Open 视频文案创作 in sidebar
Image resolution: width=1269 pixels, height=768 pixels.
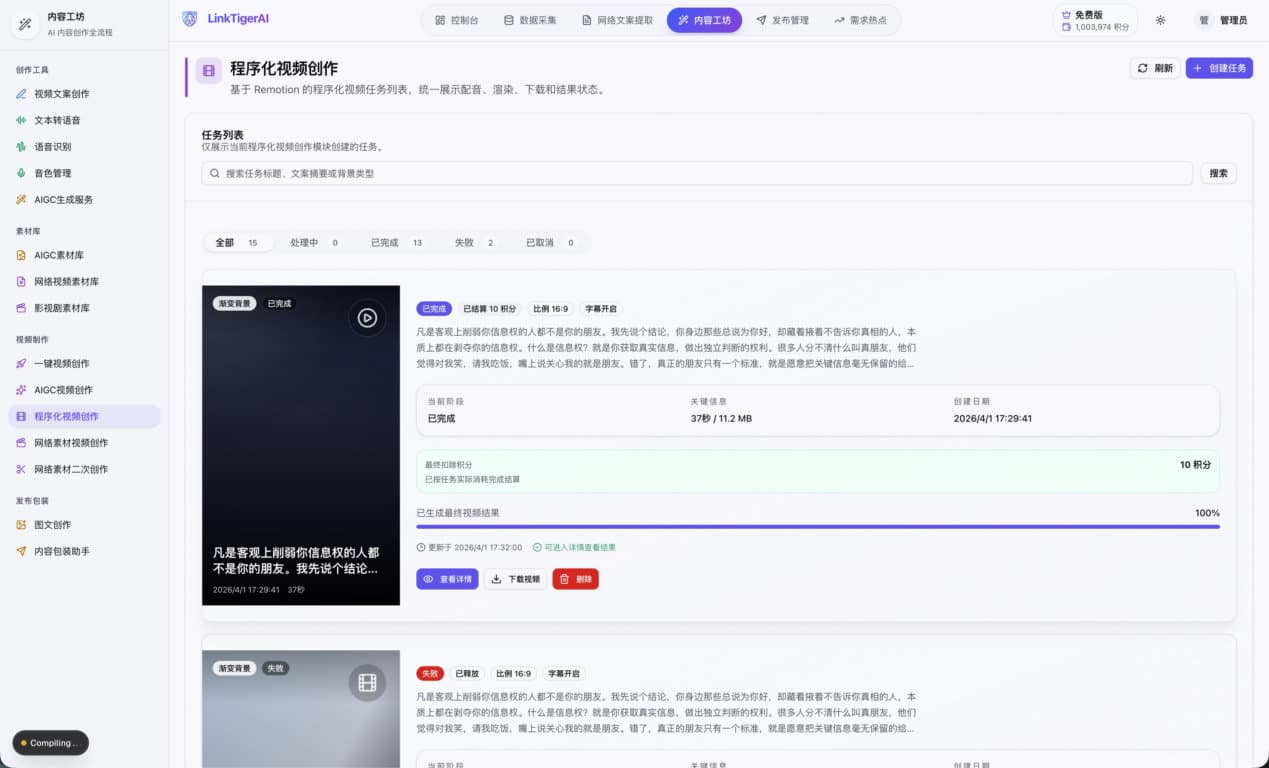pos(61,94)
